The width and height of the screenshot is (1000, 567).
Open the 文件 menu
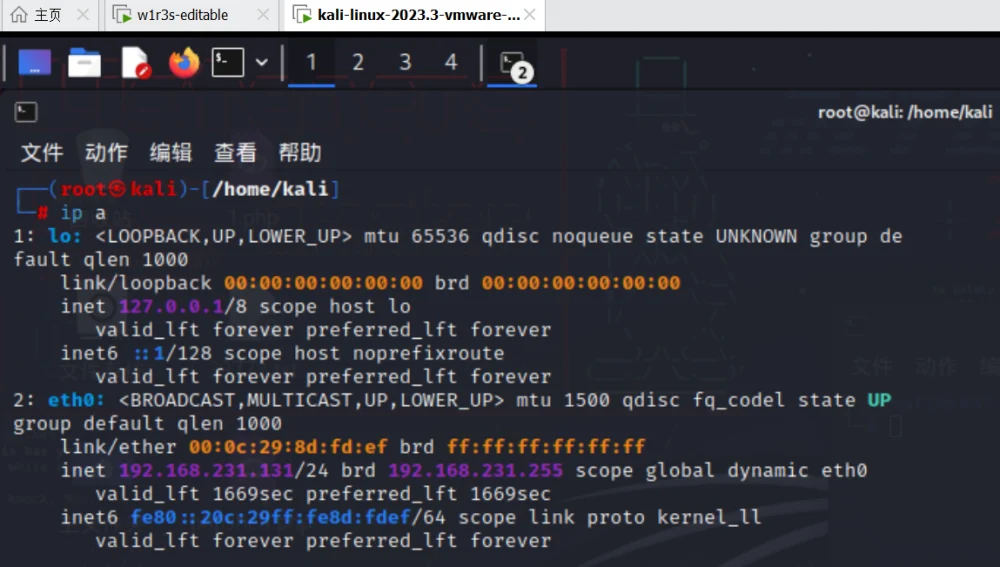point(42,153)
